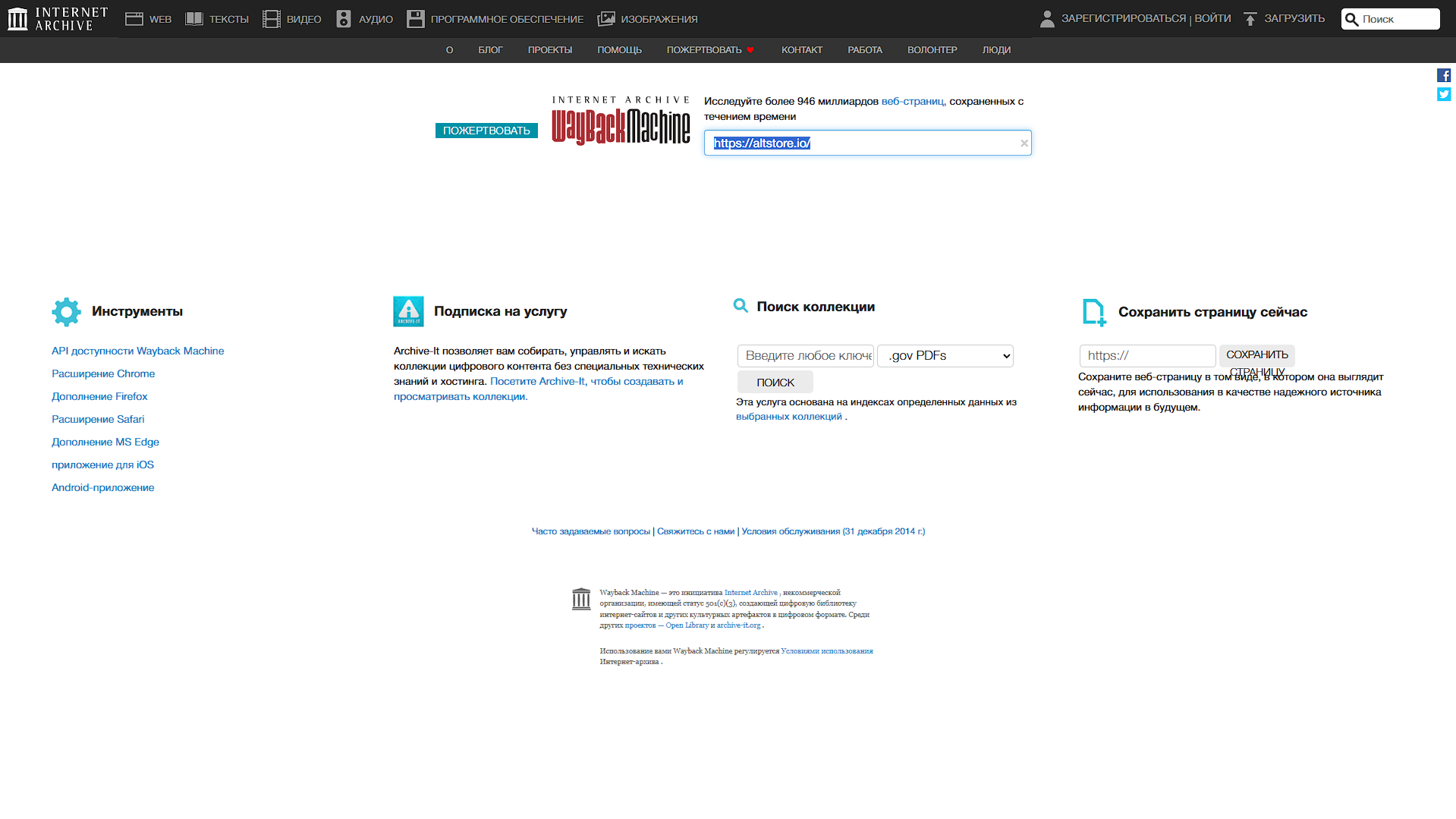Open archive-it.org footer link
This screenshot has height=819, width=1456.
738,625
